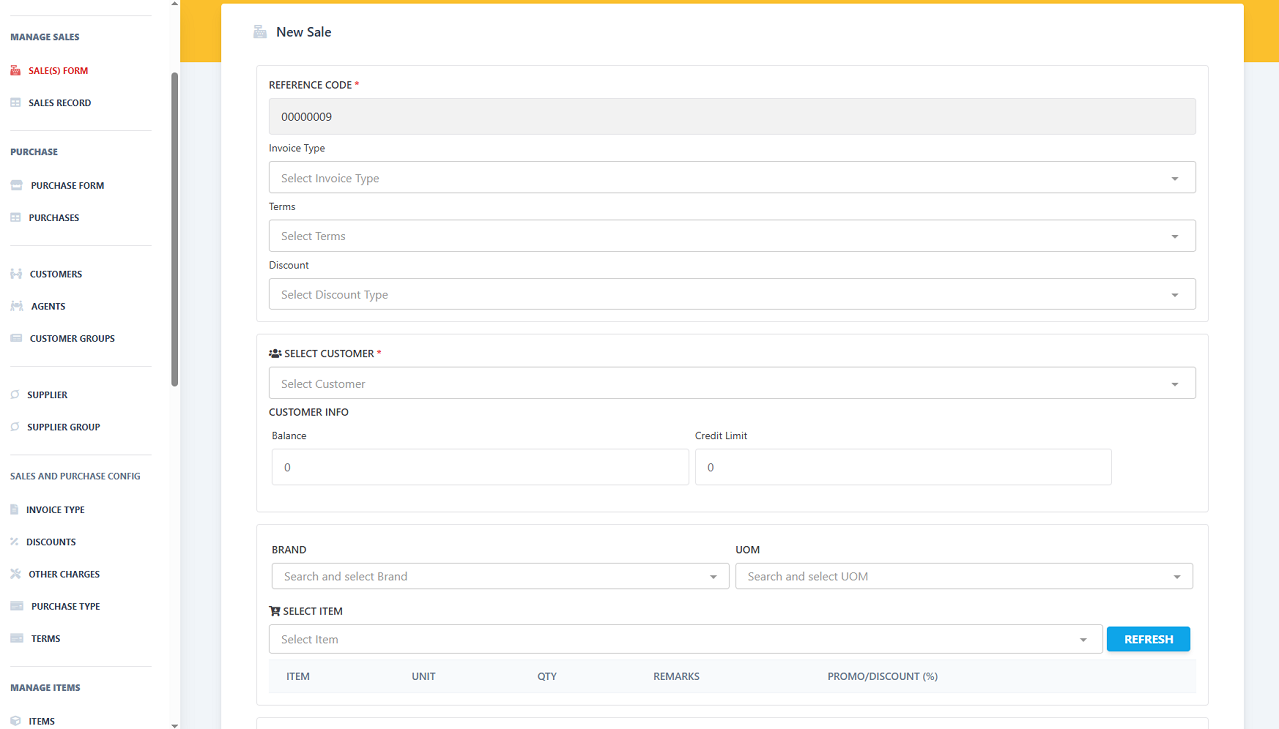This screenshot has height=729, width=1279.
Task: Click the Agents icon in sidebar
Action: (x=16, y=307)
